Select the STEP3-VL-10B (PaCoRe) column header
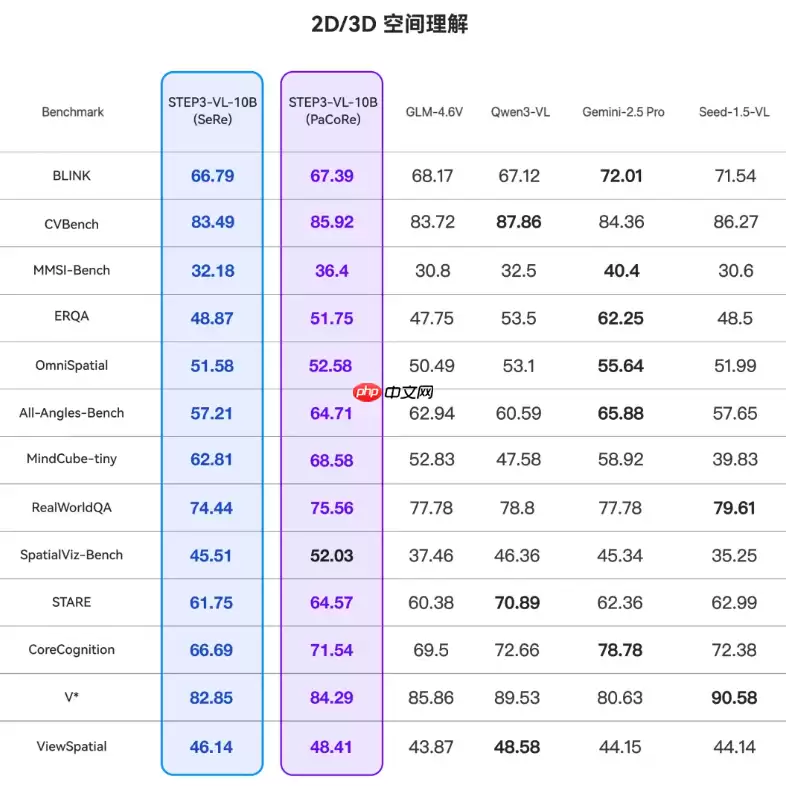Image resolution: width=786 pixels, height=786 pixels. [x=332, y=111]
